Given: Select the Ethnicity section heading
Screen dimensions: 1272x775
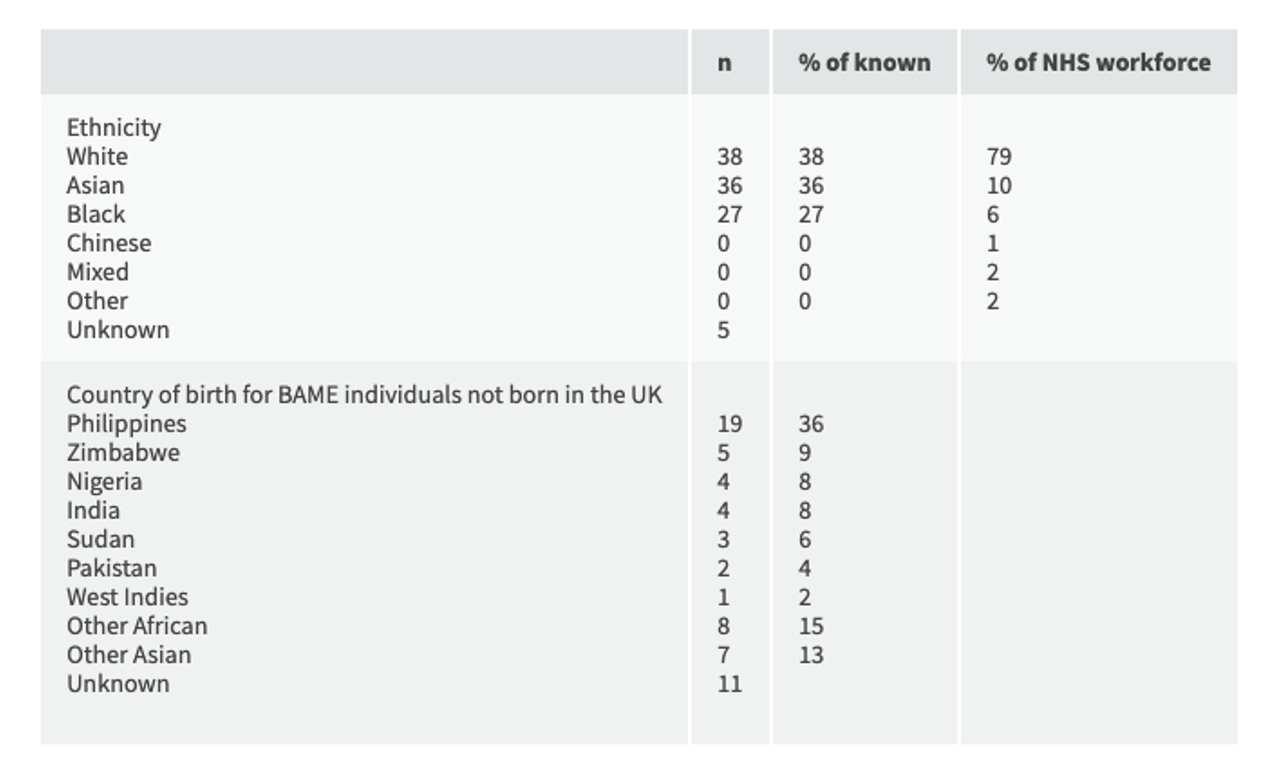Looking at the screenshot, I should pos(113,128).
